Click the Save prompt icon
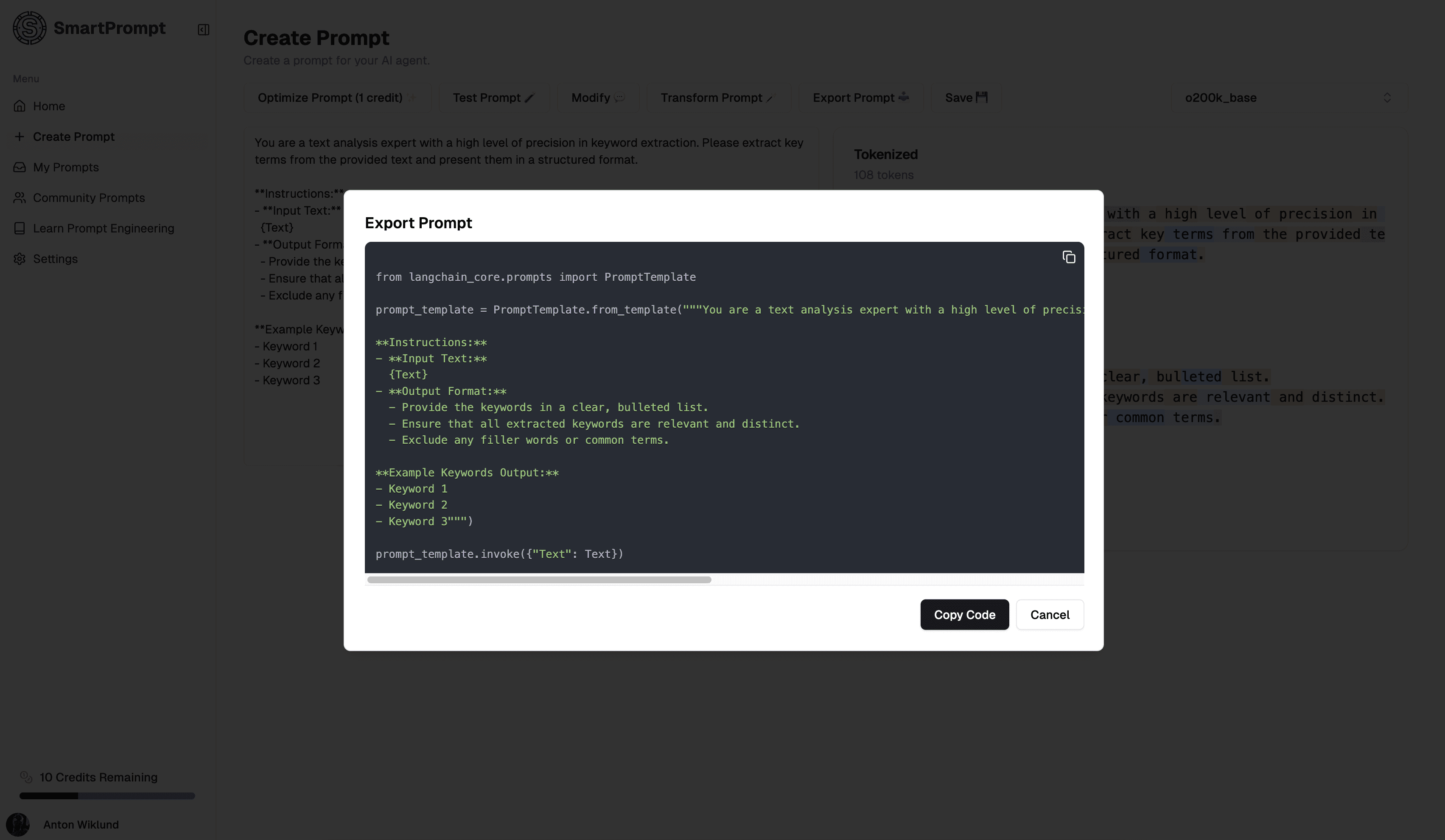This screenshot has height=840, width=1445. 965,98
